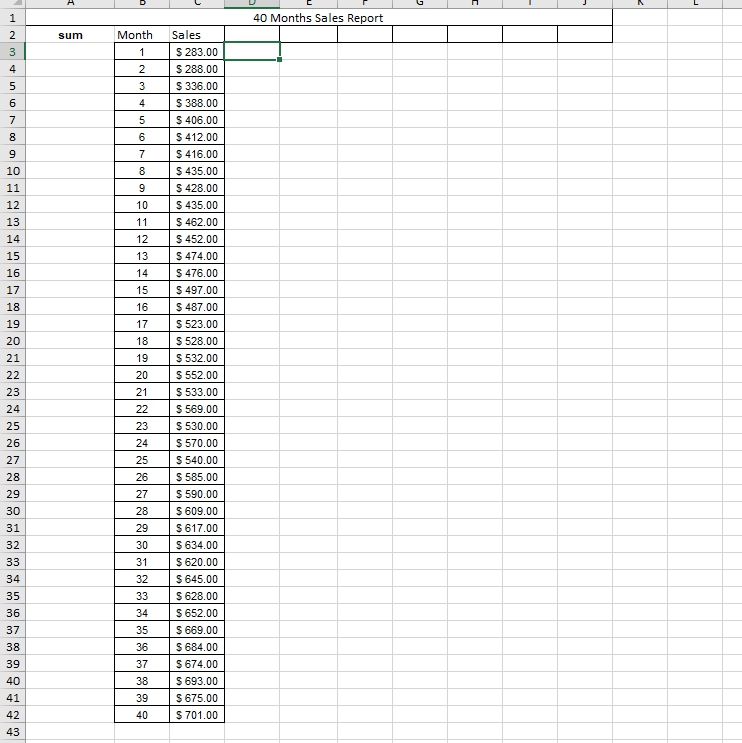Click the $ 652.00 sales cell
Viewport: 742px width, 743px height.
(x=197, y=613)
